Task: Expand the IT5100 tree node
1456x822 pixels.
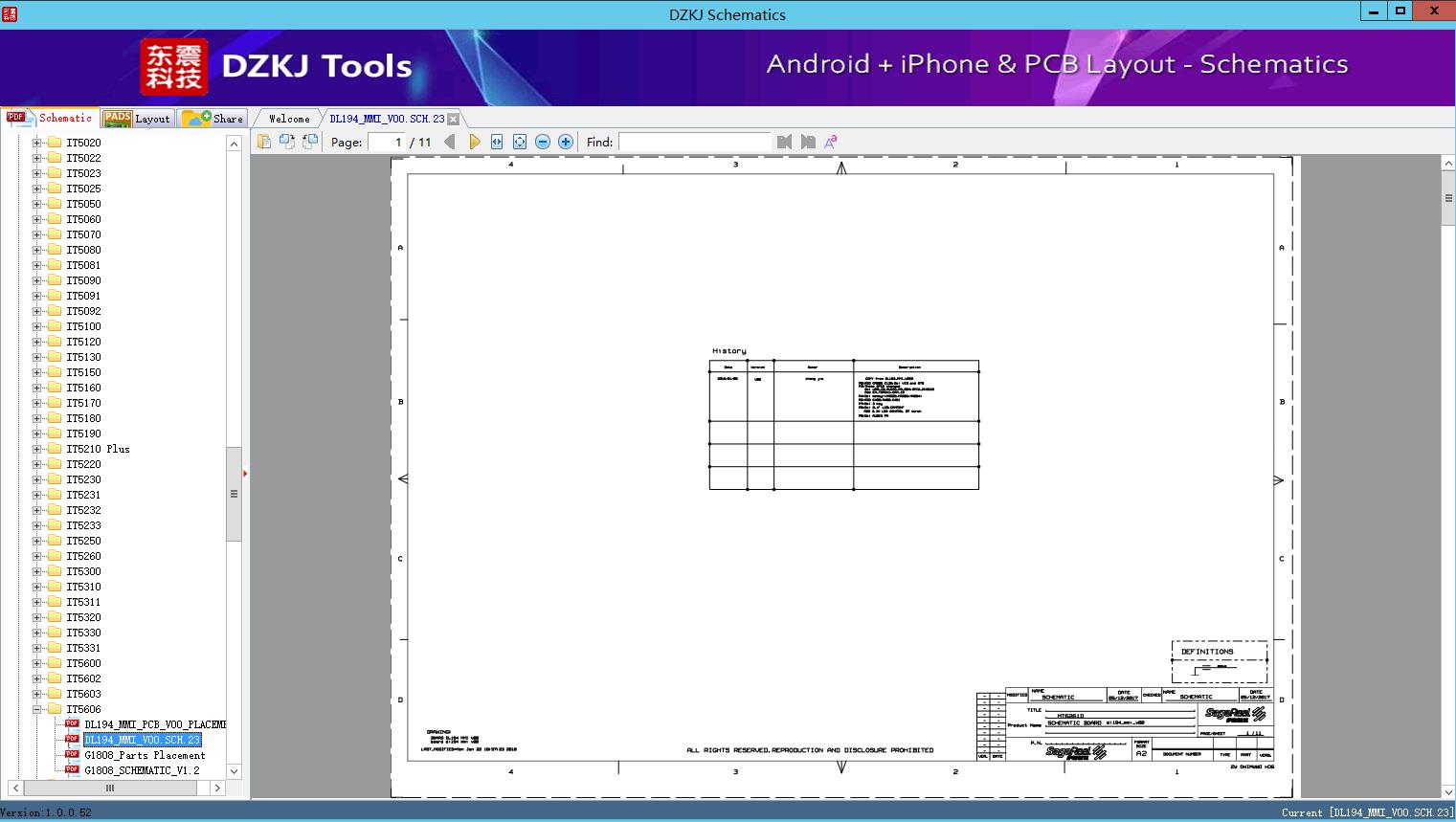Action: (36, 326)
